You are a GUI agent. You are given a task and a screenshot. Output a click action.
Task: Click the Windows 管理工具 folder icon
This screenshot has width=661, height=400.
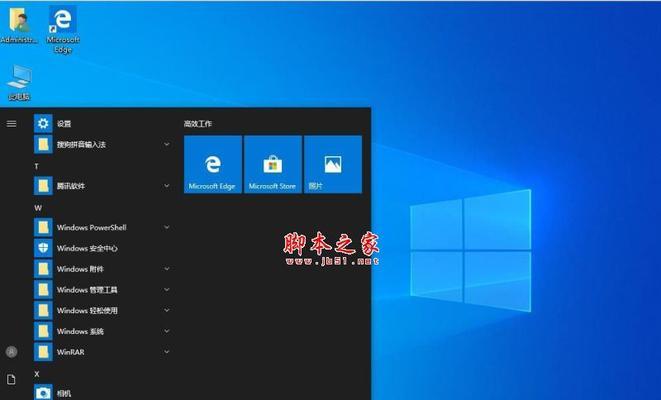click(x=43, y=290)
